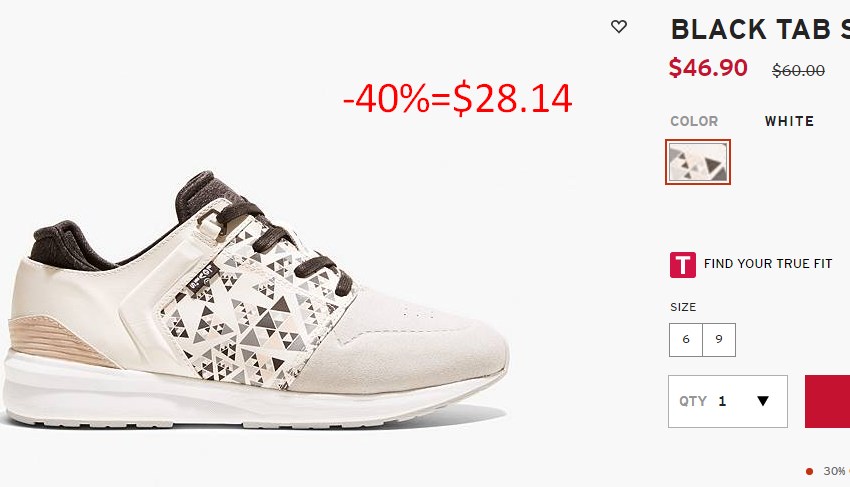Open the QTY dropdown arrow
This screenshot has height=487, width=850.
(763, 401)
